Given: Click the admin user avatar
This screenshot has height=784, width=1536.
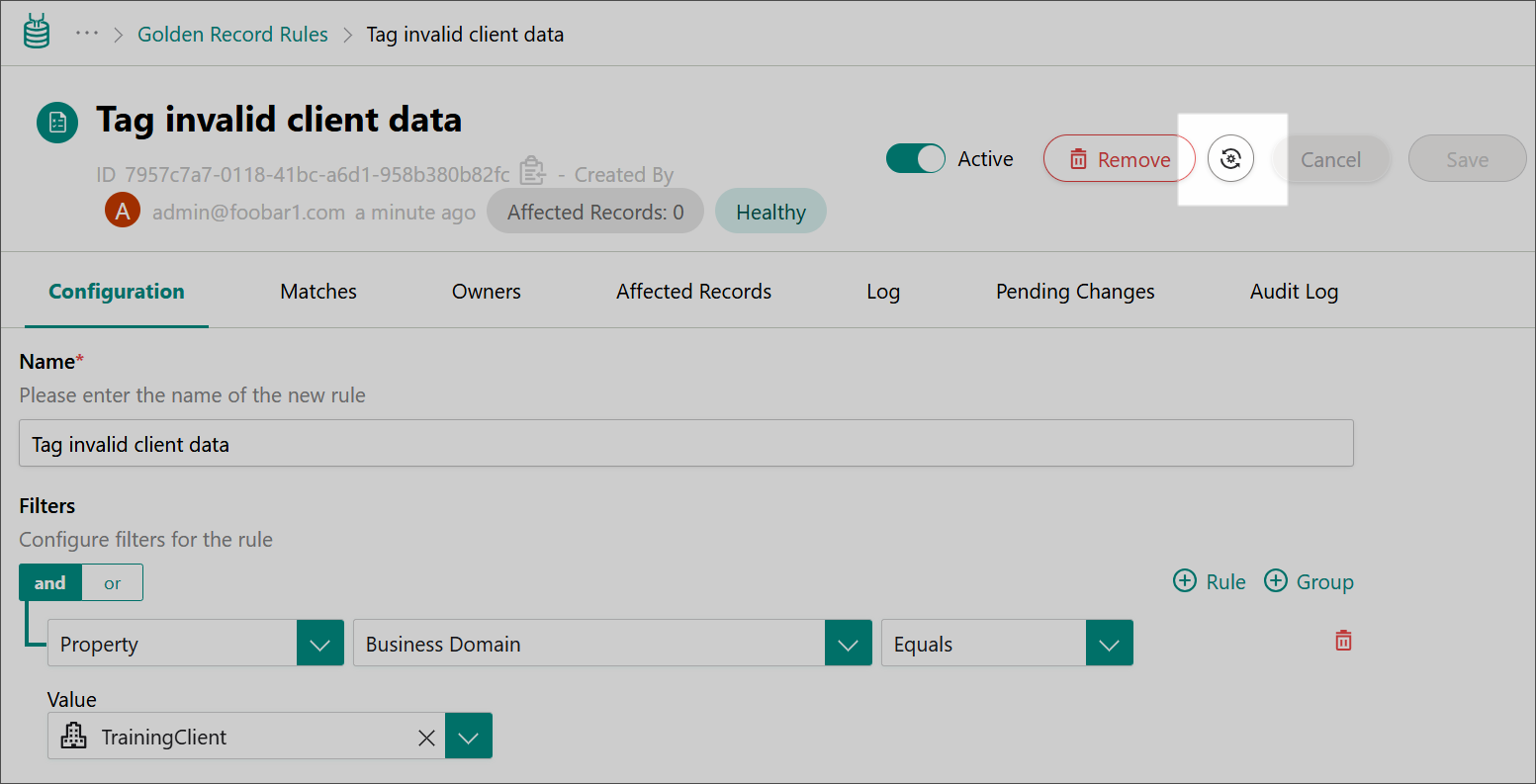Looking at the screenshot, I should pyautogui.click(x=123, y=211).
